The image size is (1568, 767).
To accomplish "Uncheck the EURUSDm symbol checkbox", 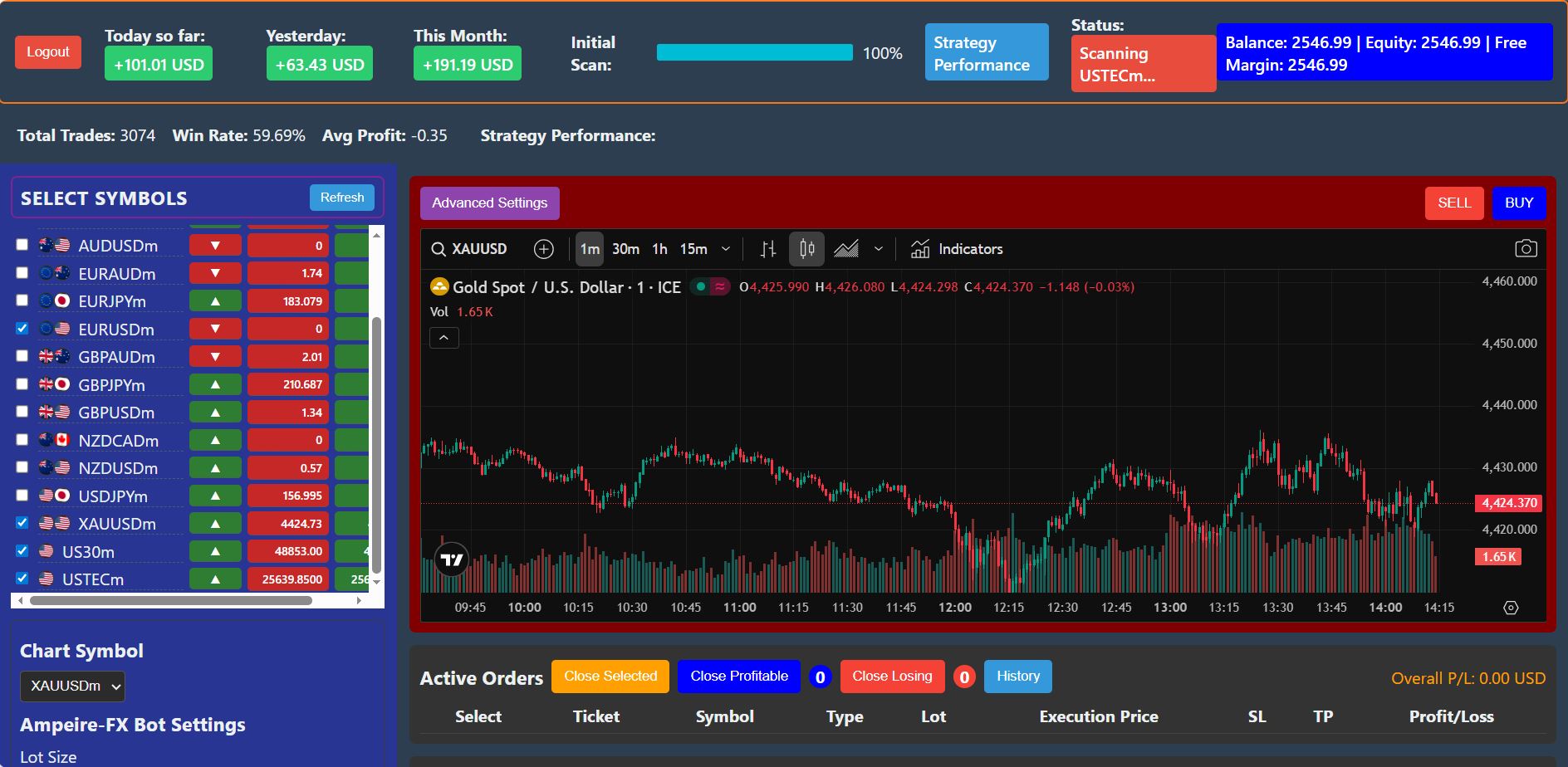I will coord(22,329).
